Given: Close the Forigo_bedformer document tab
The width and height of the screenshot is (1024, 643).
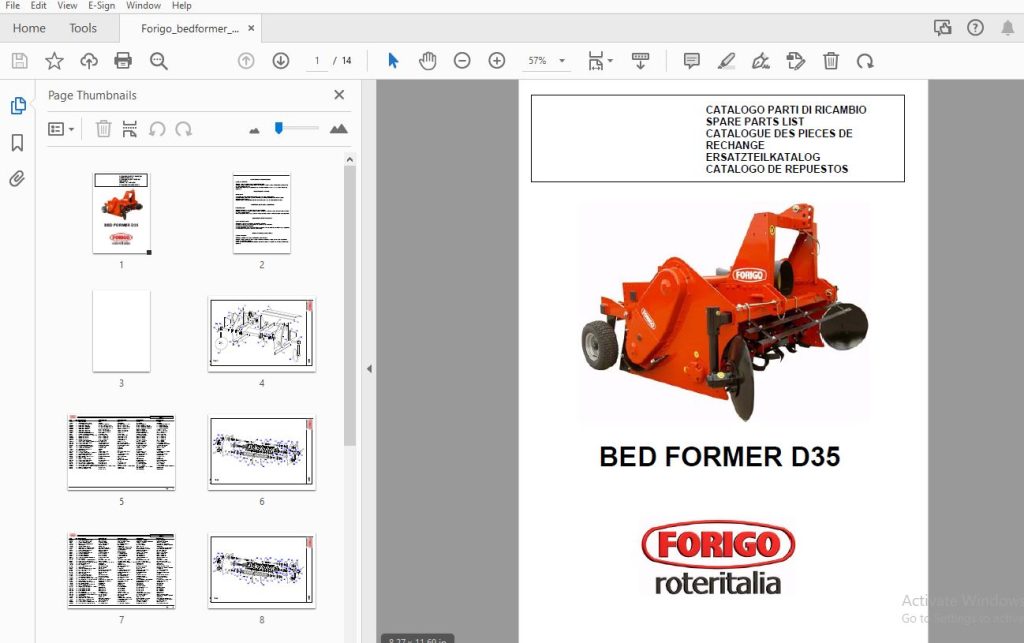Looking at the screenshot, I should click(x=251, y=28).
